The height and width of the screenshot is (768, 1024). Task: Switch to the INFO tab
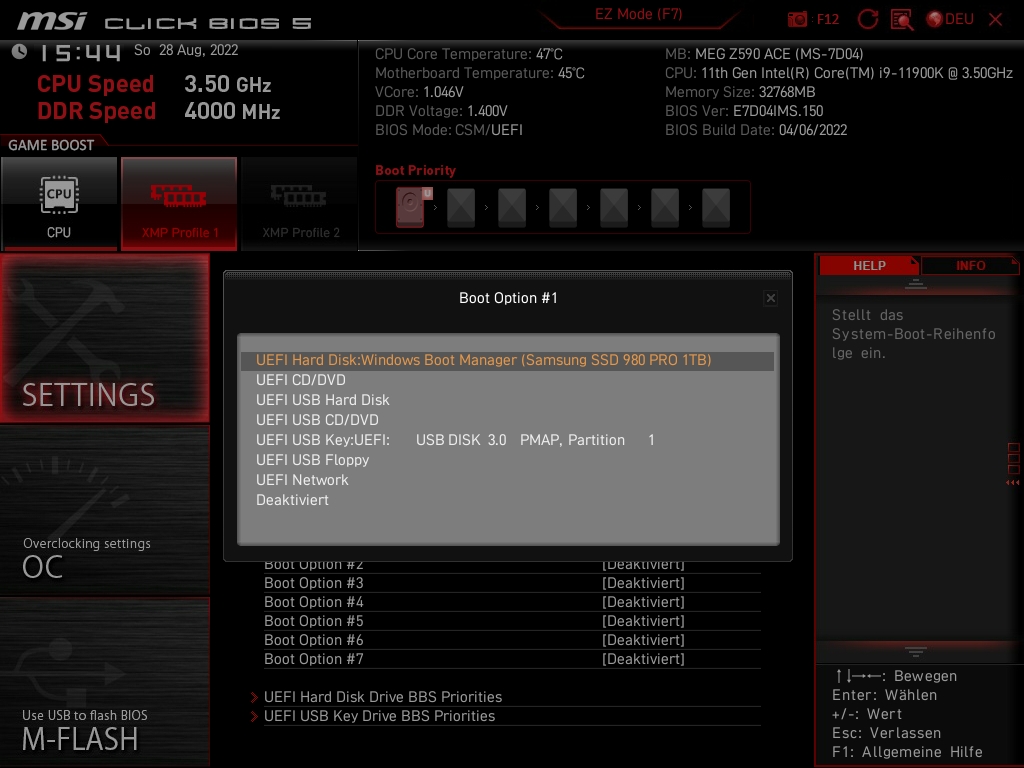(x=970, y=266)
